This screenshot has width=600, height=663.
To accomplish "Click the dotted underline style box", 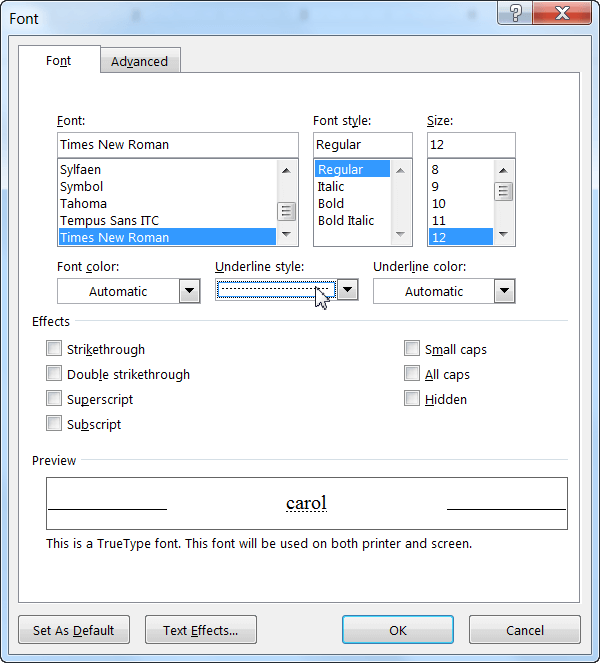I will tap(276, 290).
